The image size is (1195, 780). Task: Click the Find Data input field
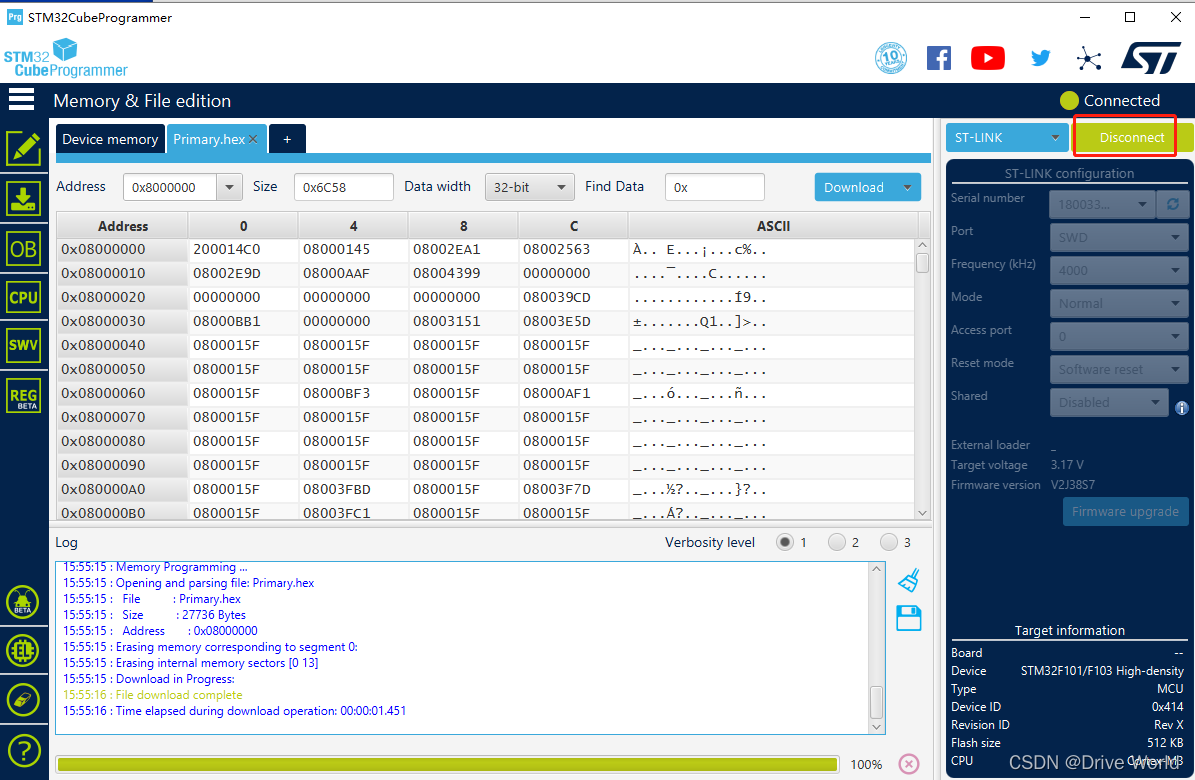click(714, 187)
